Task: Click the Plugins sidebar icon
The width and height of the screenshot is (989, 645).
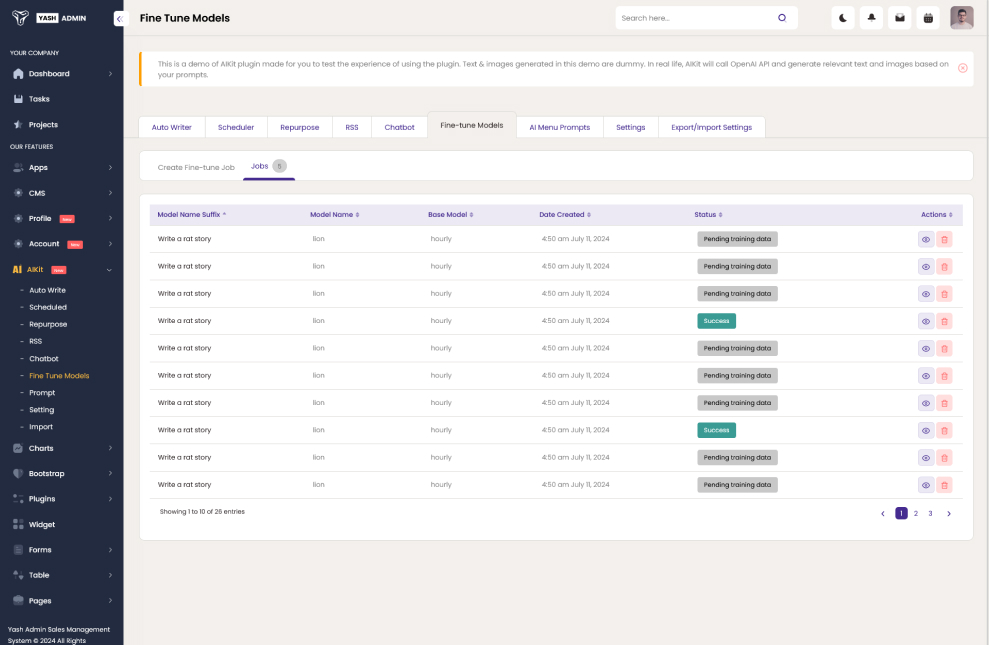Action: (18, 499)
